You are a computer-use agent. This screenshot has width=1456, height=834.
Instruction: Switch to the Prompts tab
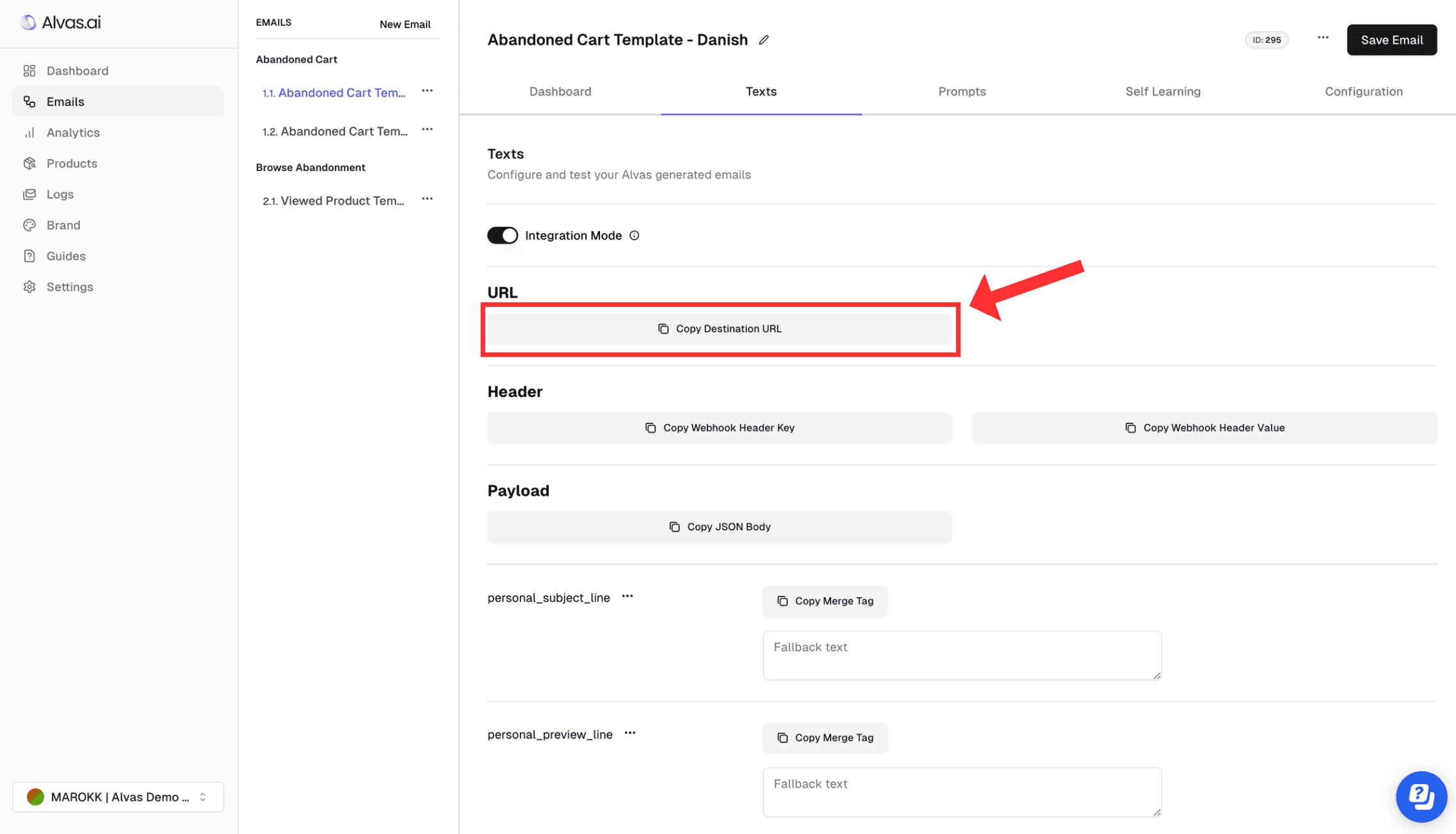click(962, 92)
